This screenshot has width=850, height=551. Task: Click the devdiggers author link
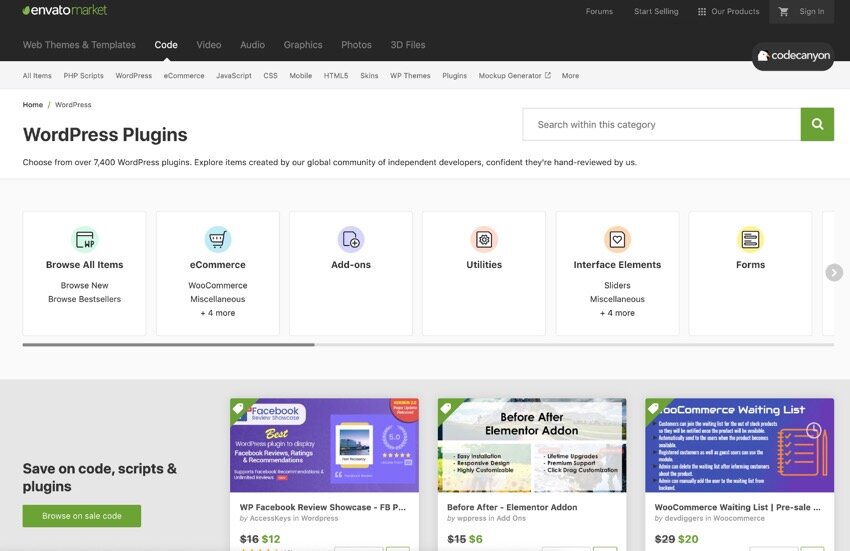[x=685, y=518]
